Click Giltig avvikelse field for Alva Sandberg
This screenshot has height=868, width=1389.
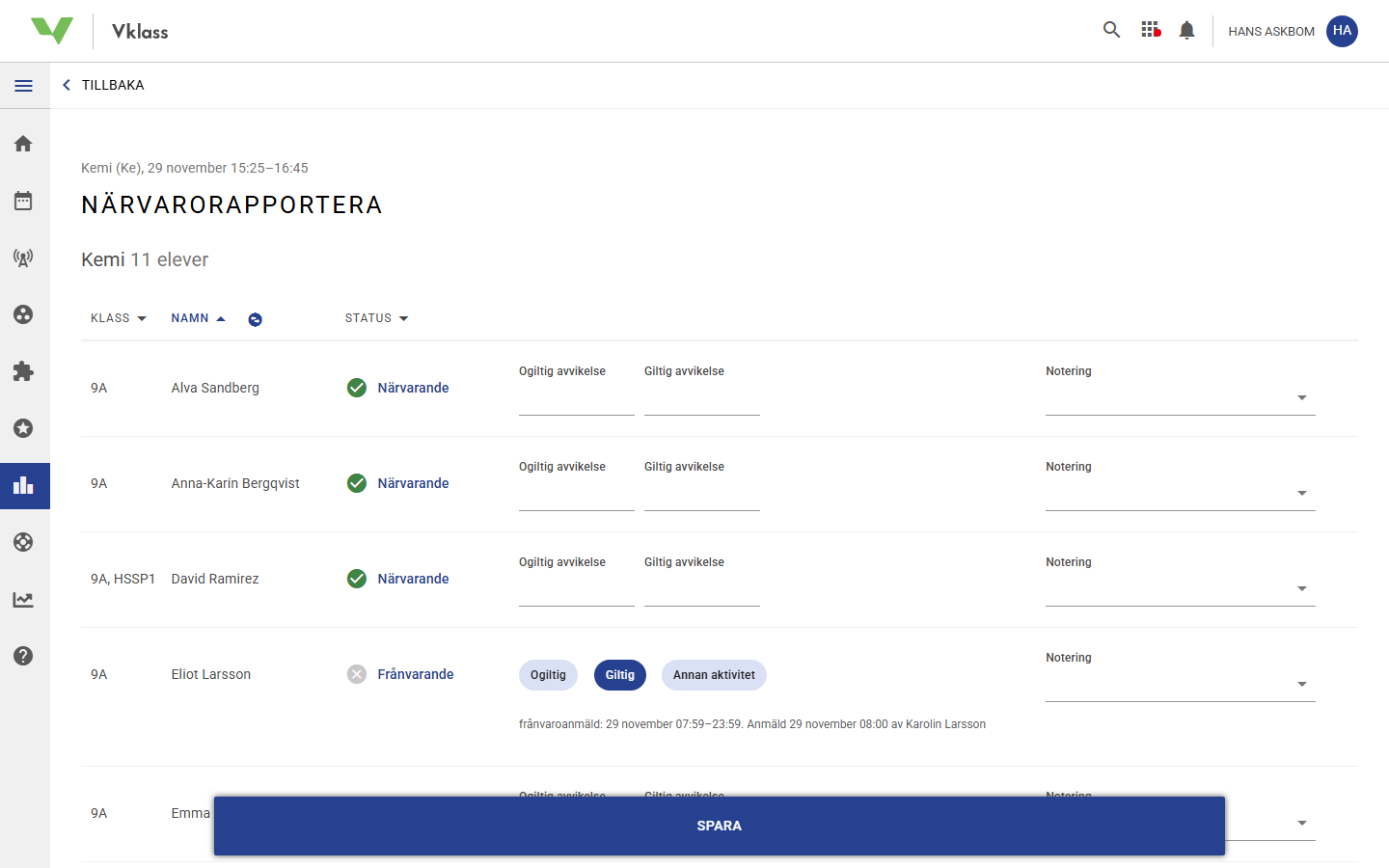point(702,397)
